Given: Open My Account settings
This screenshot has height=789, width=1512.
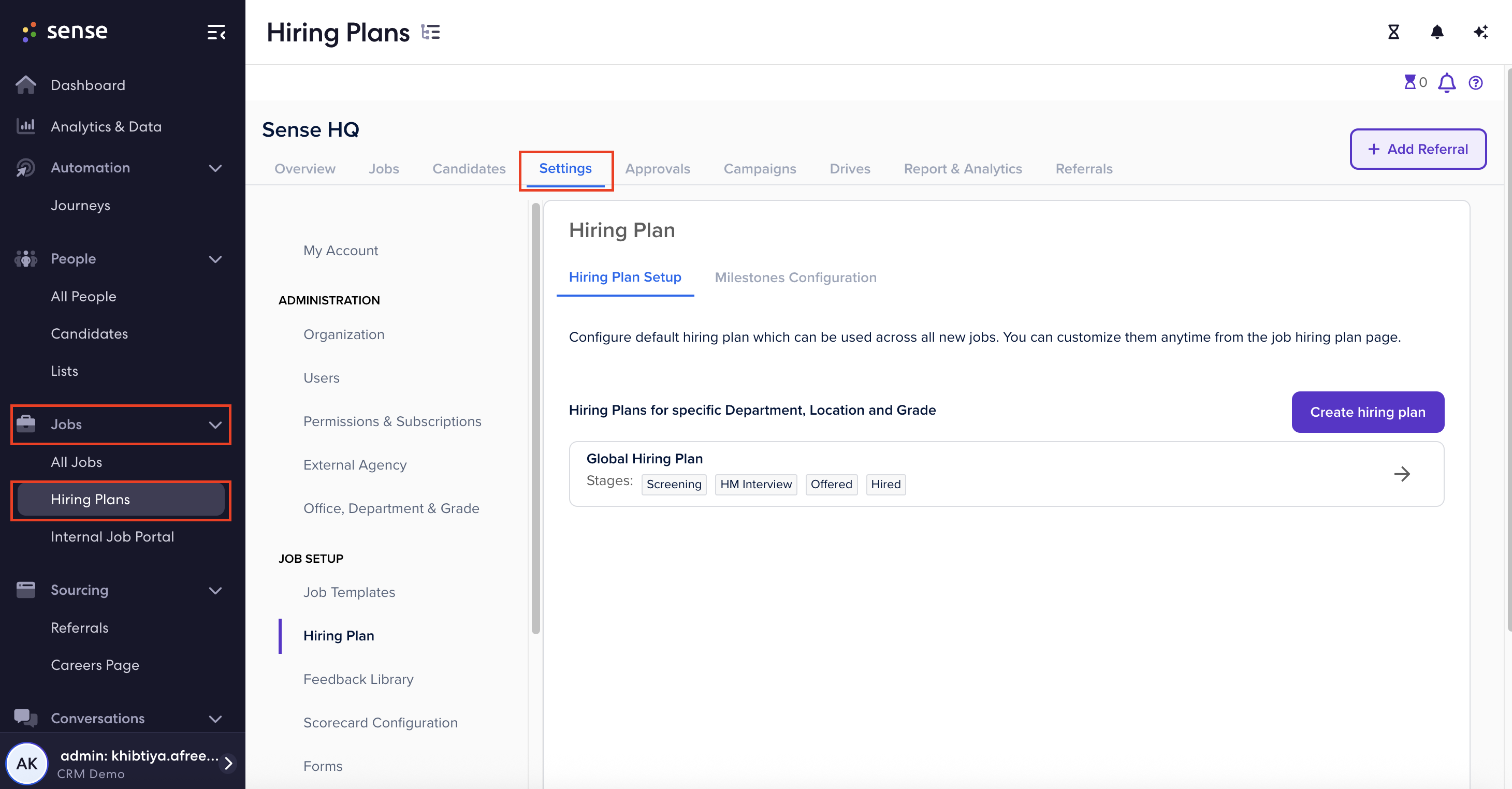Looking at the screenshot, I should click(x=340, y=251).
